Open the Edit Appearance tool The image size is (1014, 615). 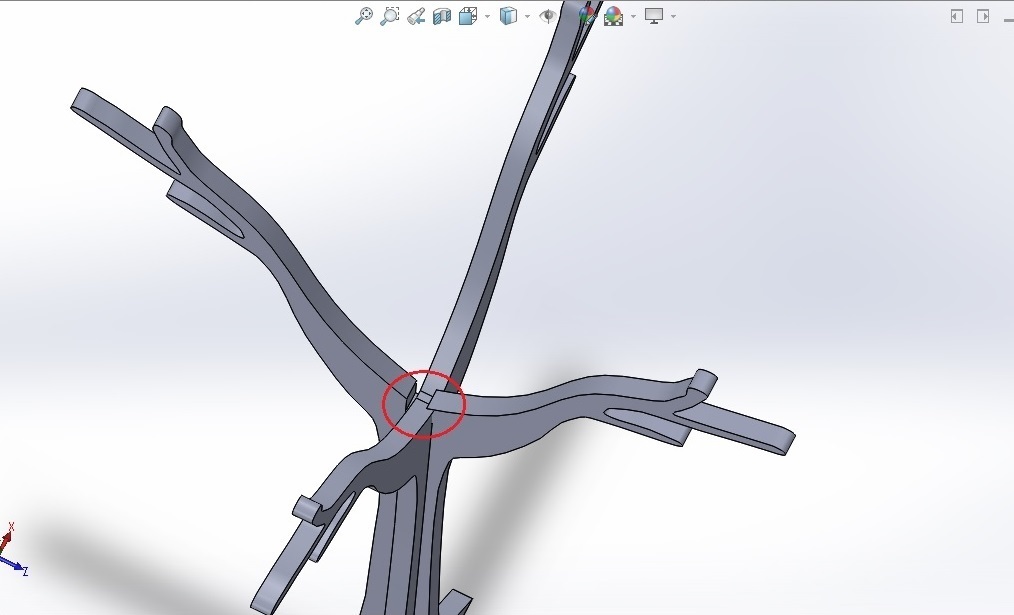click(x=587, y=16)
